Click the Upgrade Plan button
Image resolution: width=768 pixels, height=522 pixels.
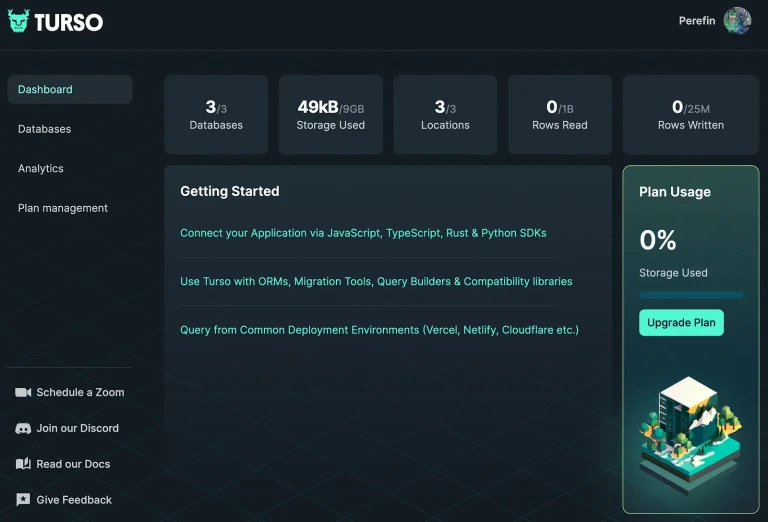(x=681, y=322)
